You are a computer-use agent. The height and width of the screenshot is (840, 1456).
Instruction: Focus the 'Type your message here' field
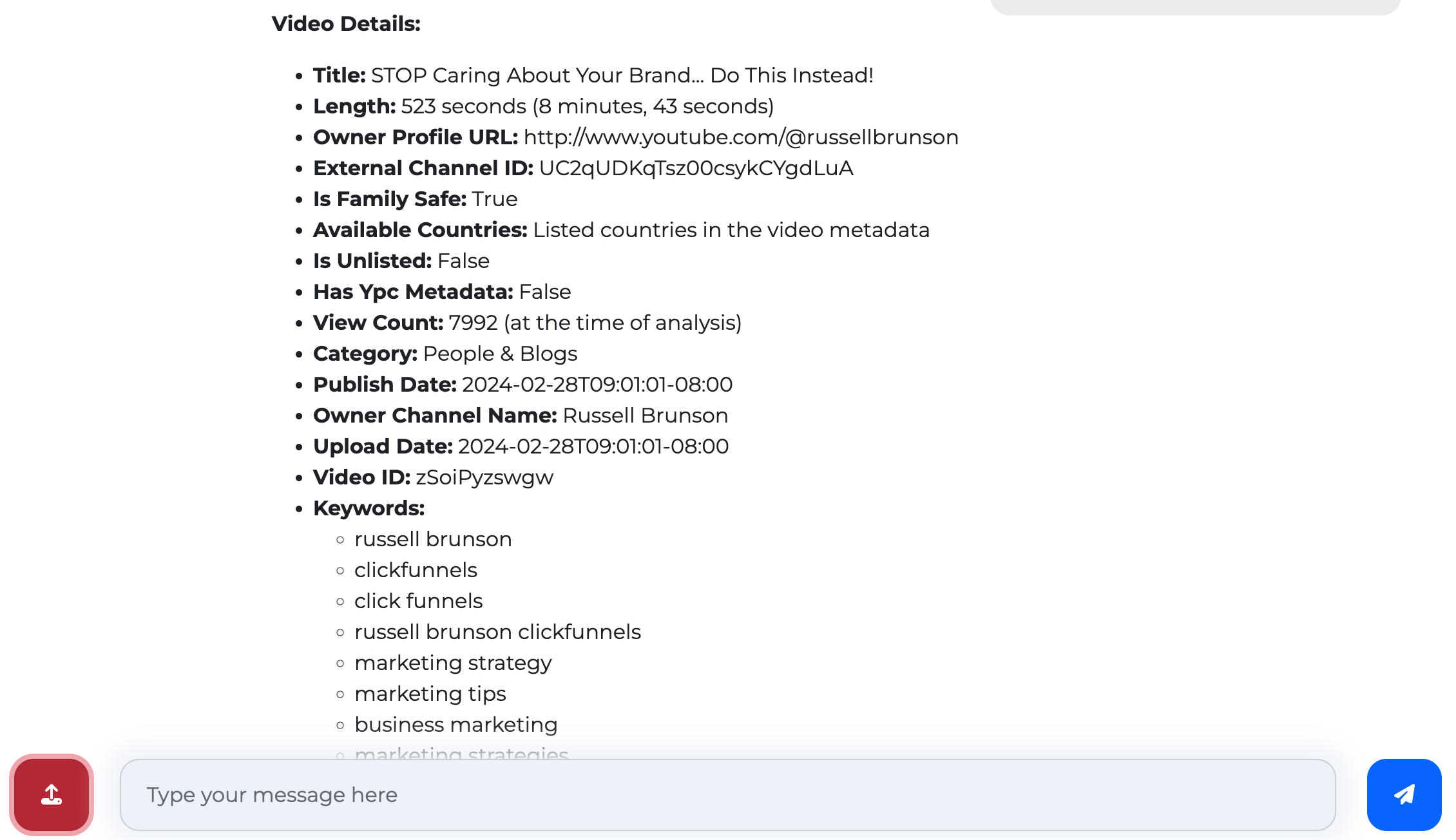pyautogui.click(x=727, y=794)
